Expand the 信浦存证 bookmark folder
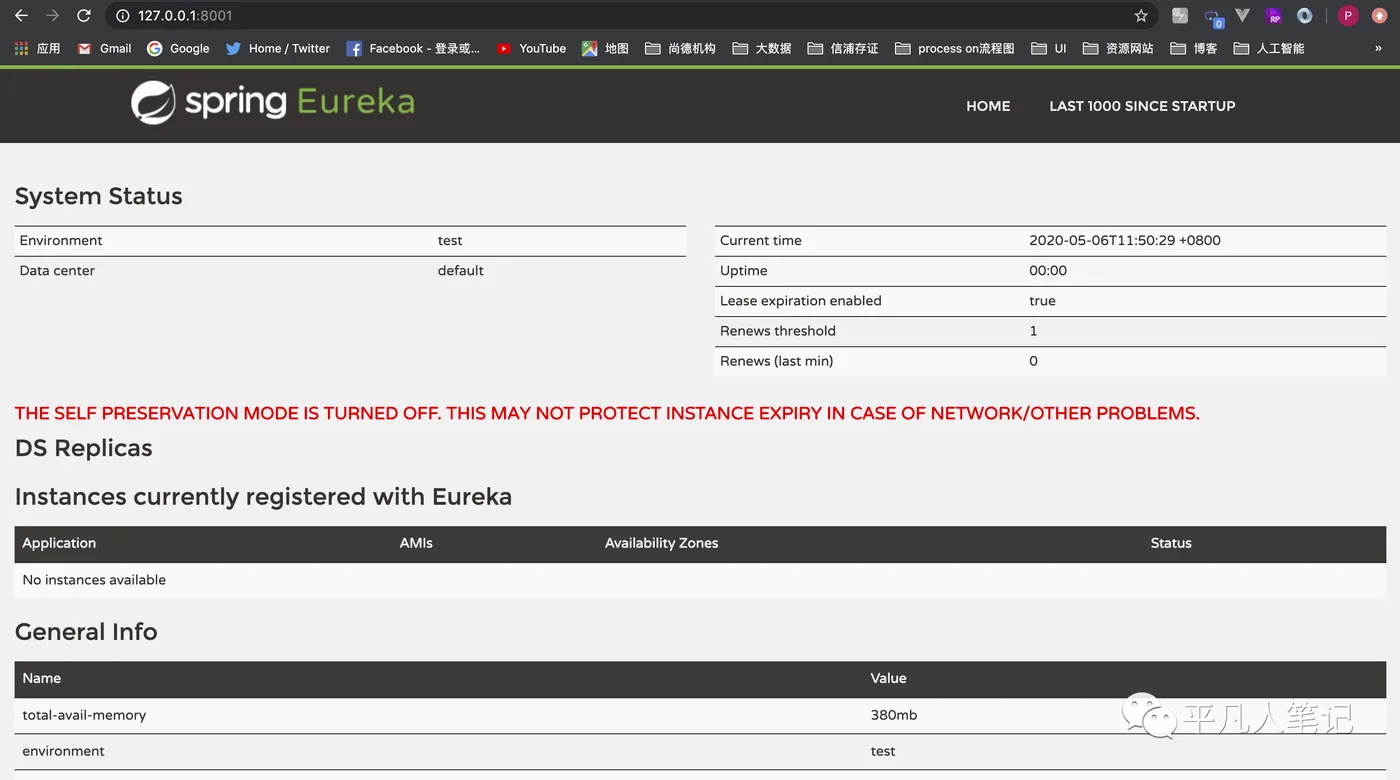 [x=842, y=48]
